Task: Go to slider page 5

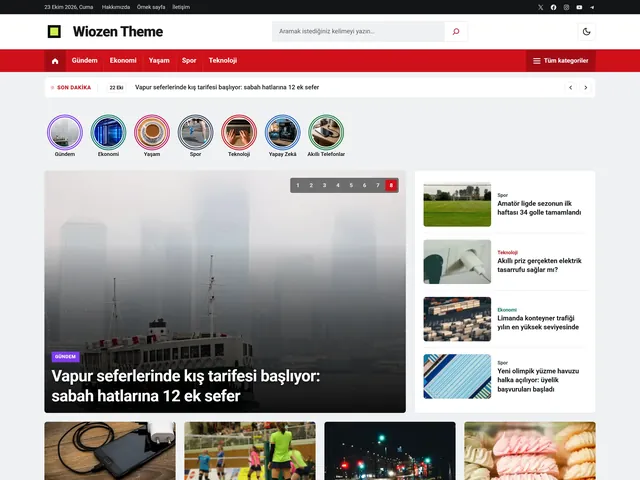Action: tap(351, 185)
